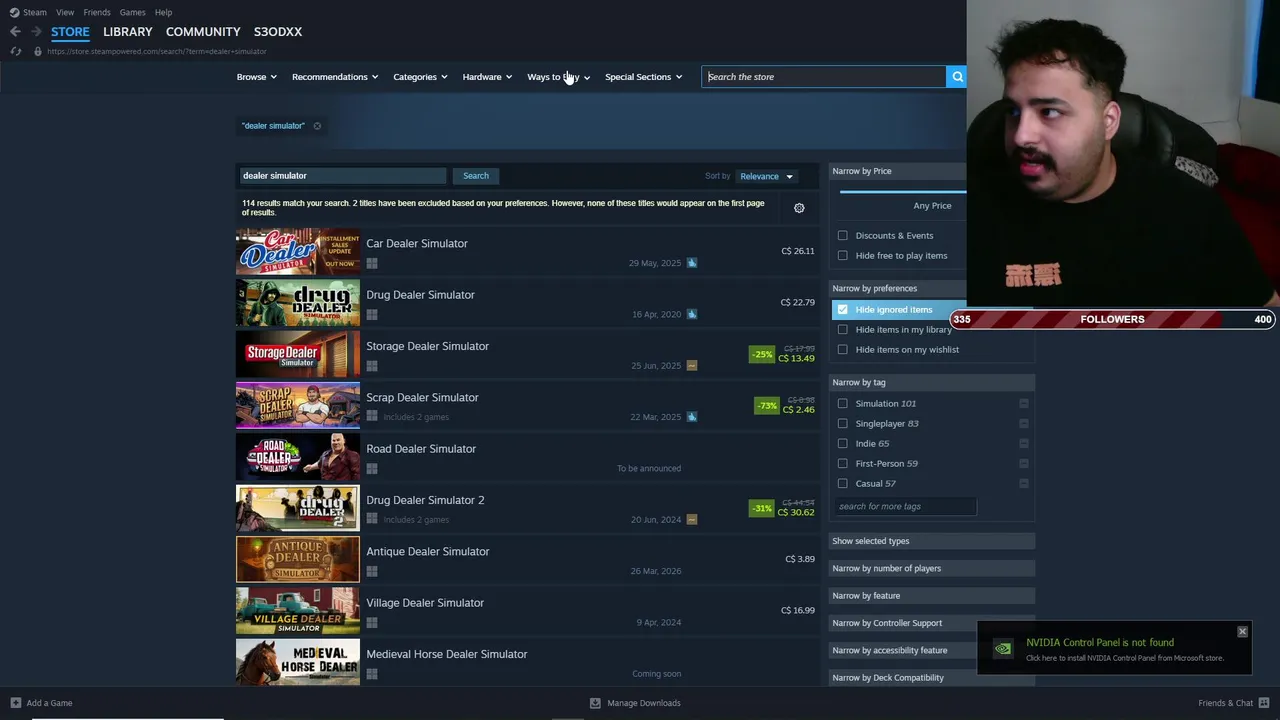Click the NVIDIA notification icon

[1002, 649]
